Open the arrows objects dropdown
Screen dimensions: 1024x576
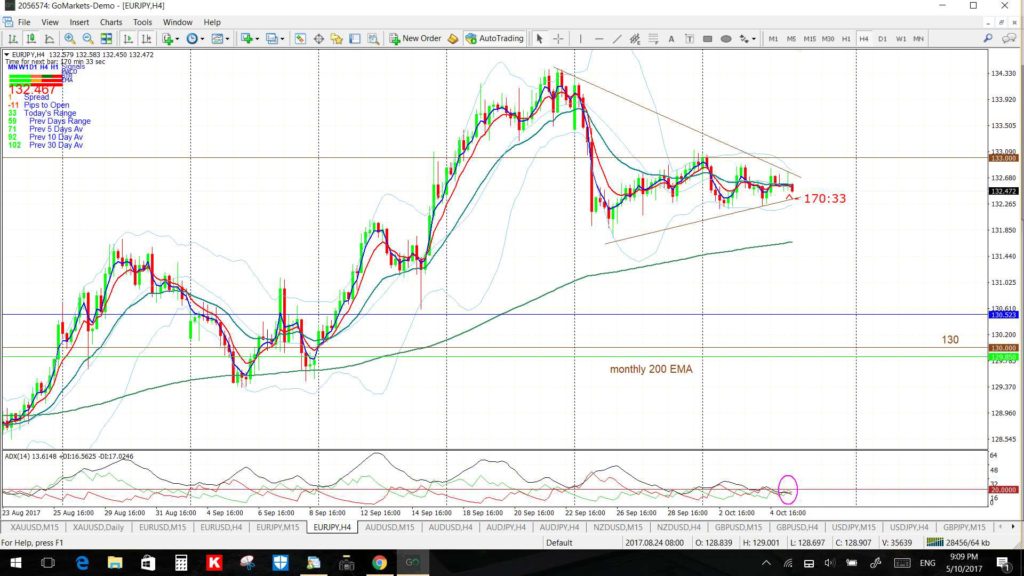[747, 39]
